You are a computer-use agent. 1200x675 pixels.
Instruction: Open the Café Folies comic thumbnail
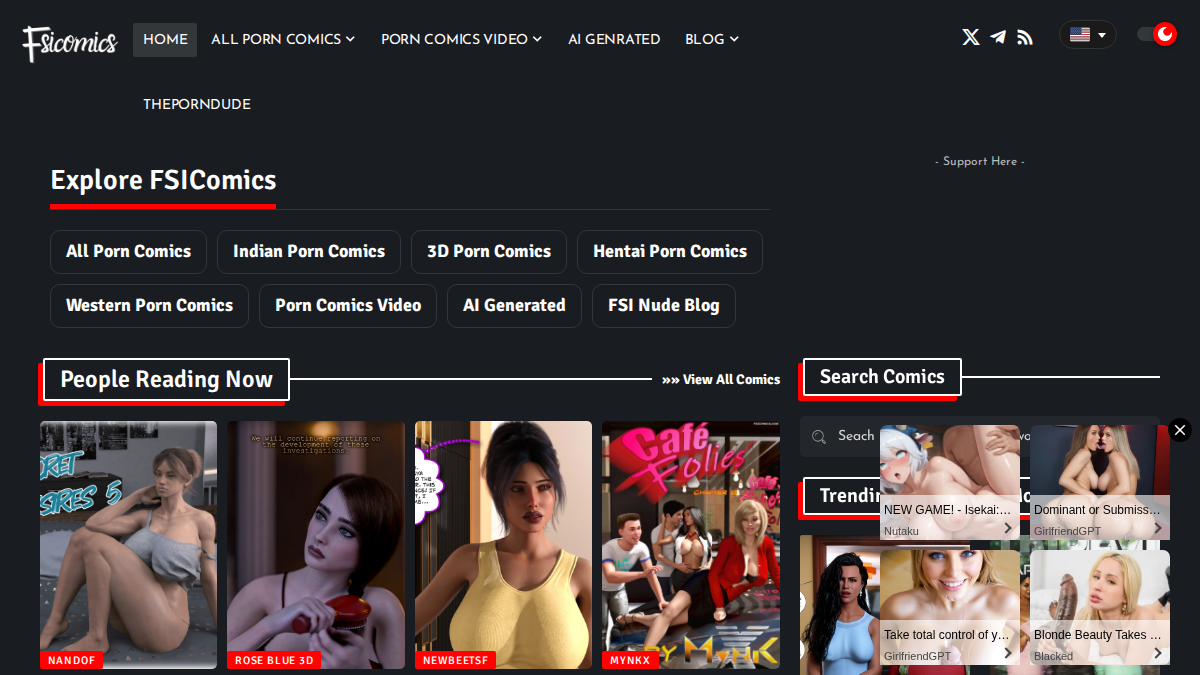(x=691, y=545)
